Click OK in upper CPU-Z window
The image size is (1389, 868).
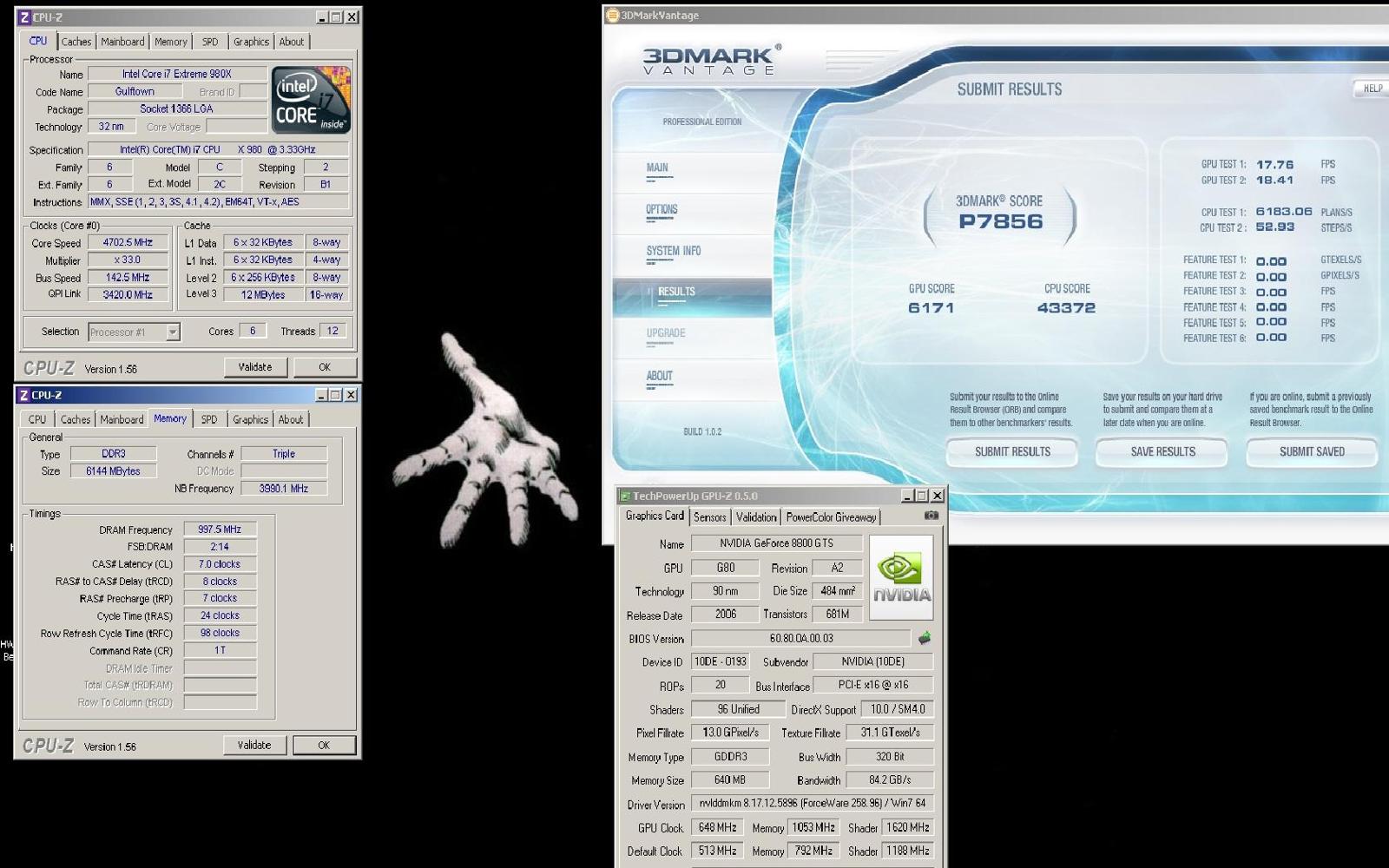pos(325,367)
